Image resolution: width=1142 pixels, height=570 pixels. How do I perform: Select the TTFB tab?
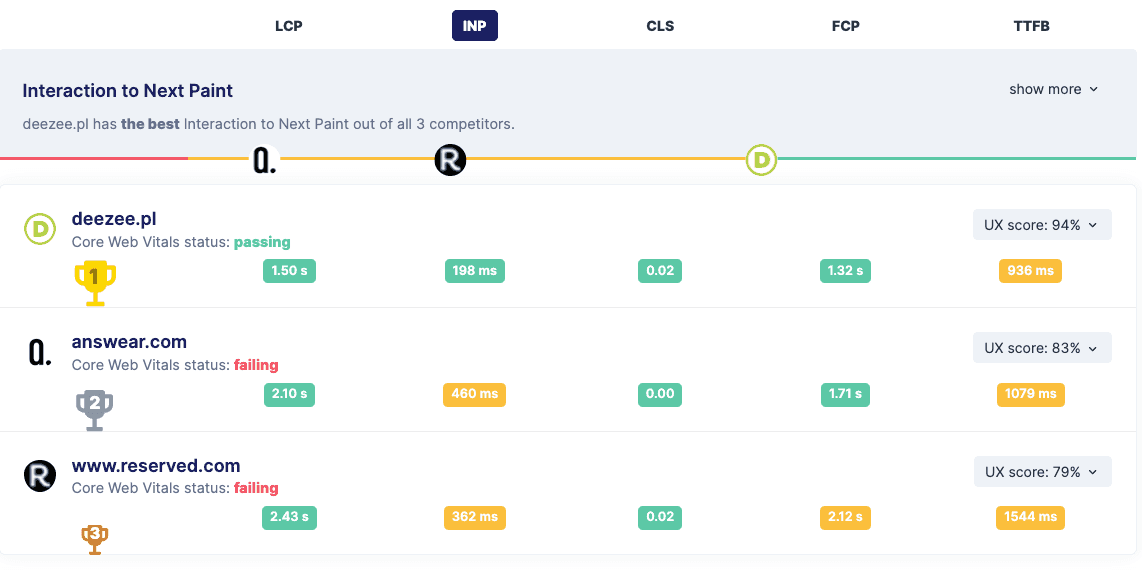(x=1031, y=26)
